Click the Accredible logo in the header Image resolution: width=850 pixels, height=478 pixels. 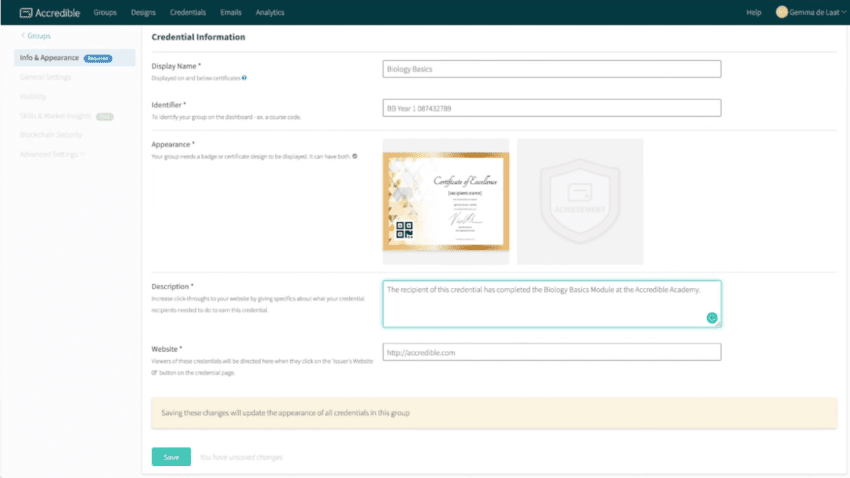[49, 12]
